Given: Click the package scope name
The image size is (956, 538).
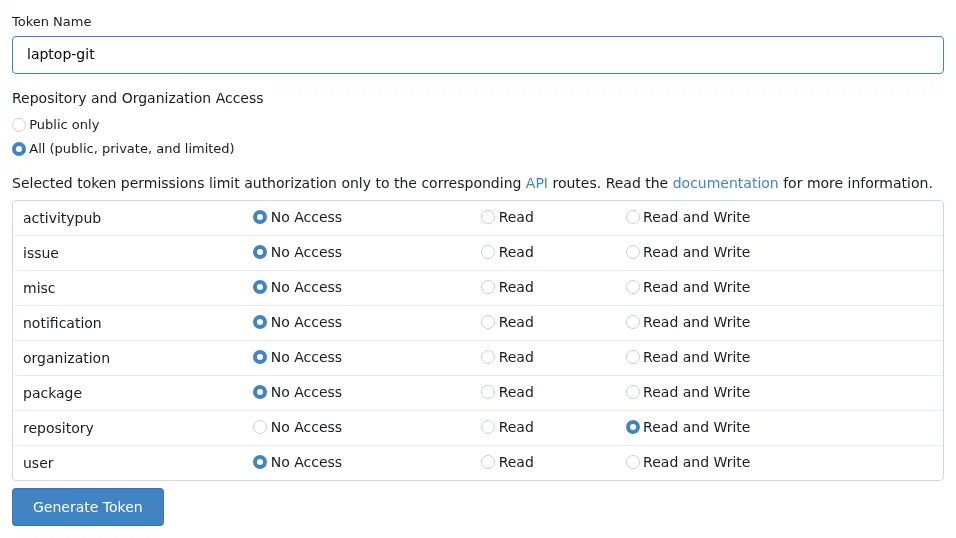Looking at the screenshot, I should pos(52,393).
